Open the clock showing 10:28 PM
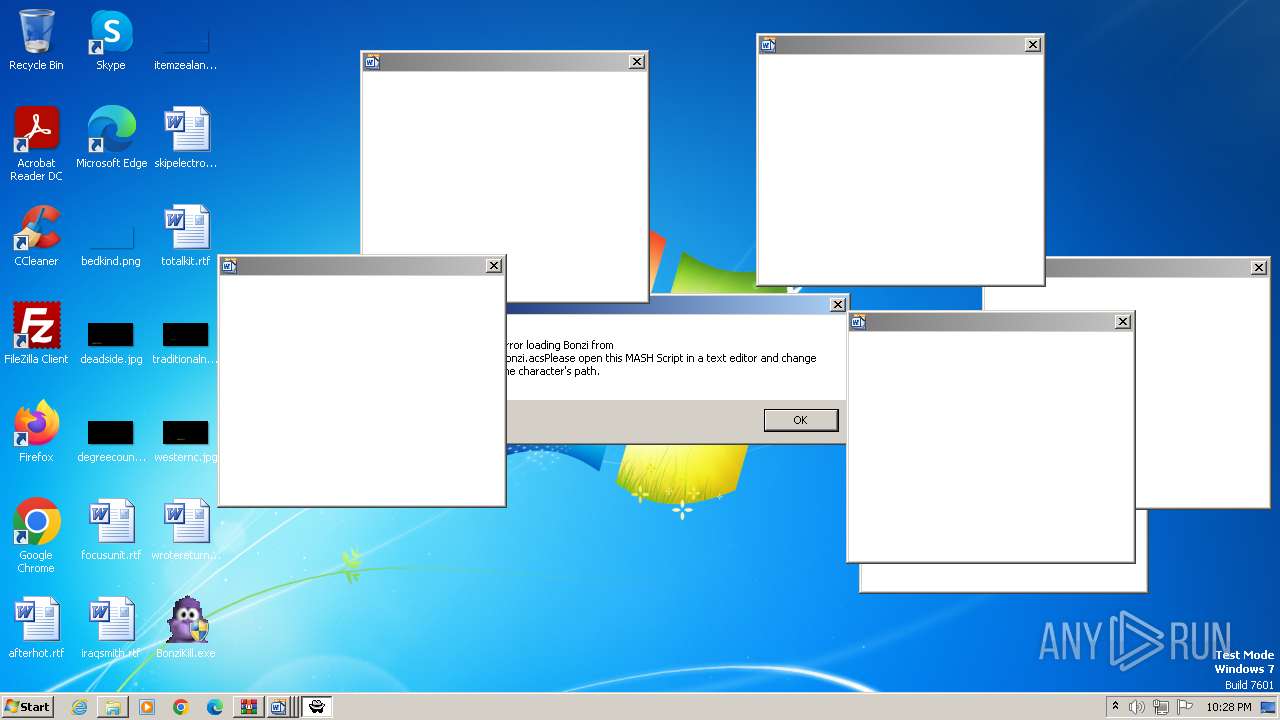The height and width of the screenshot is (720, 1280). click(x=1229, y=707)
